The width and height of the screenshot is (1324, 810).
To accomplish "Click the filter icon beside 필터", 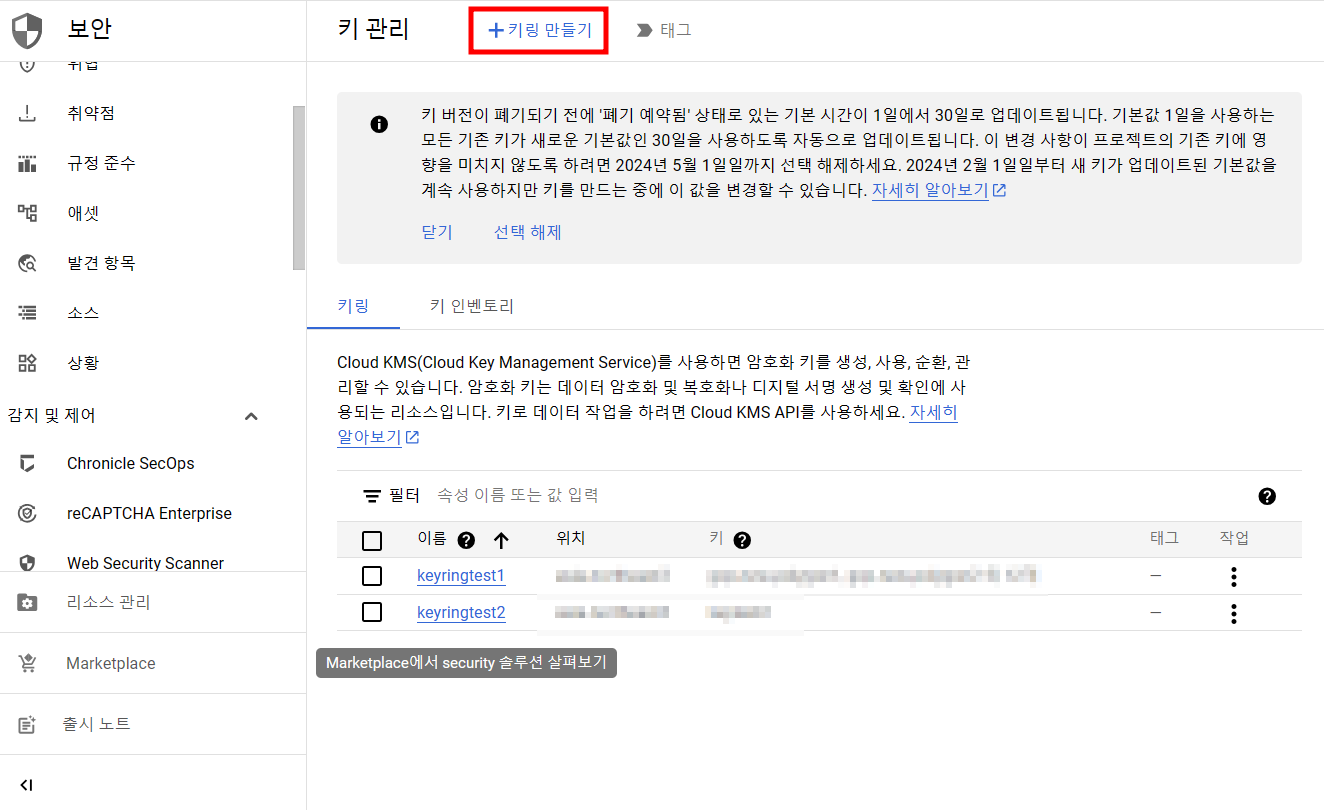I will (x=372, y=496).
